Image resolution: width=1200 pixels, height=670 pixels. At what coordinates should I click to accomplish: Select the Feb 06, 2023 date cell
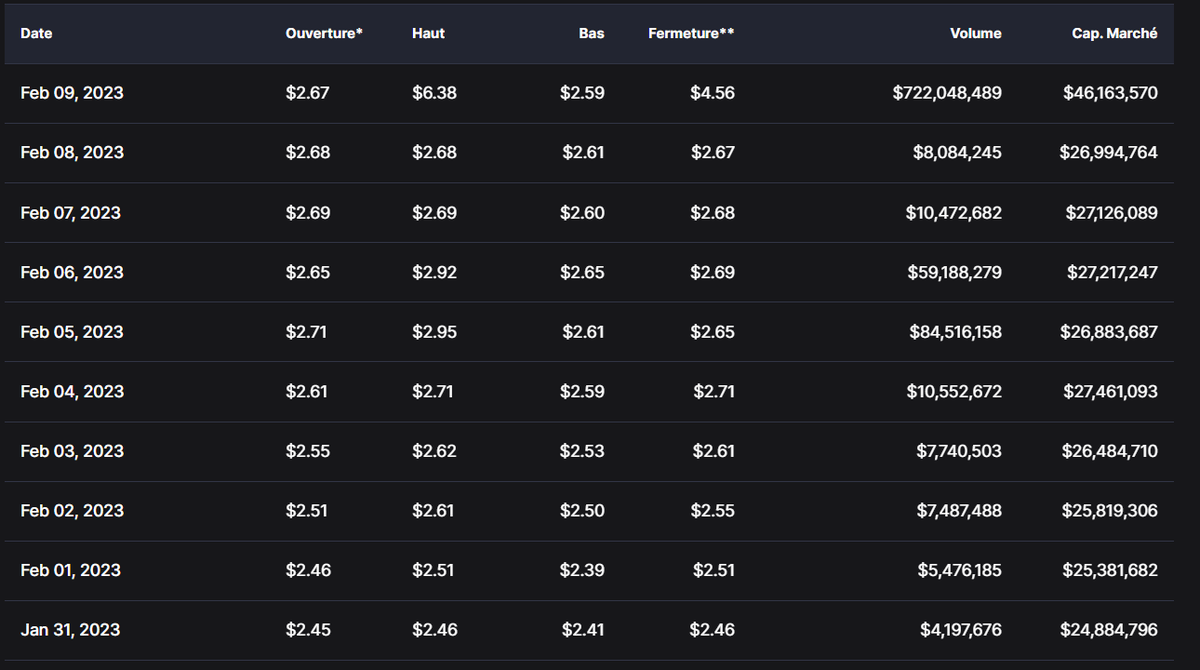click(x=72, y=272)
